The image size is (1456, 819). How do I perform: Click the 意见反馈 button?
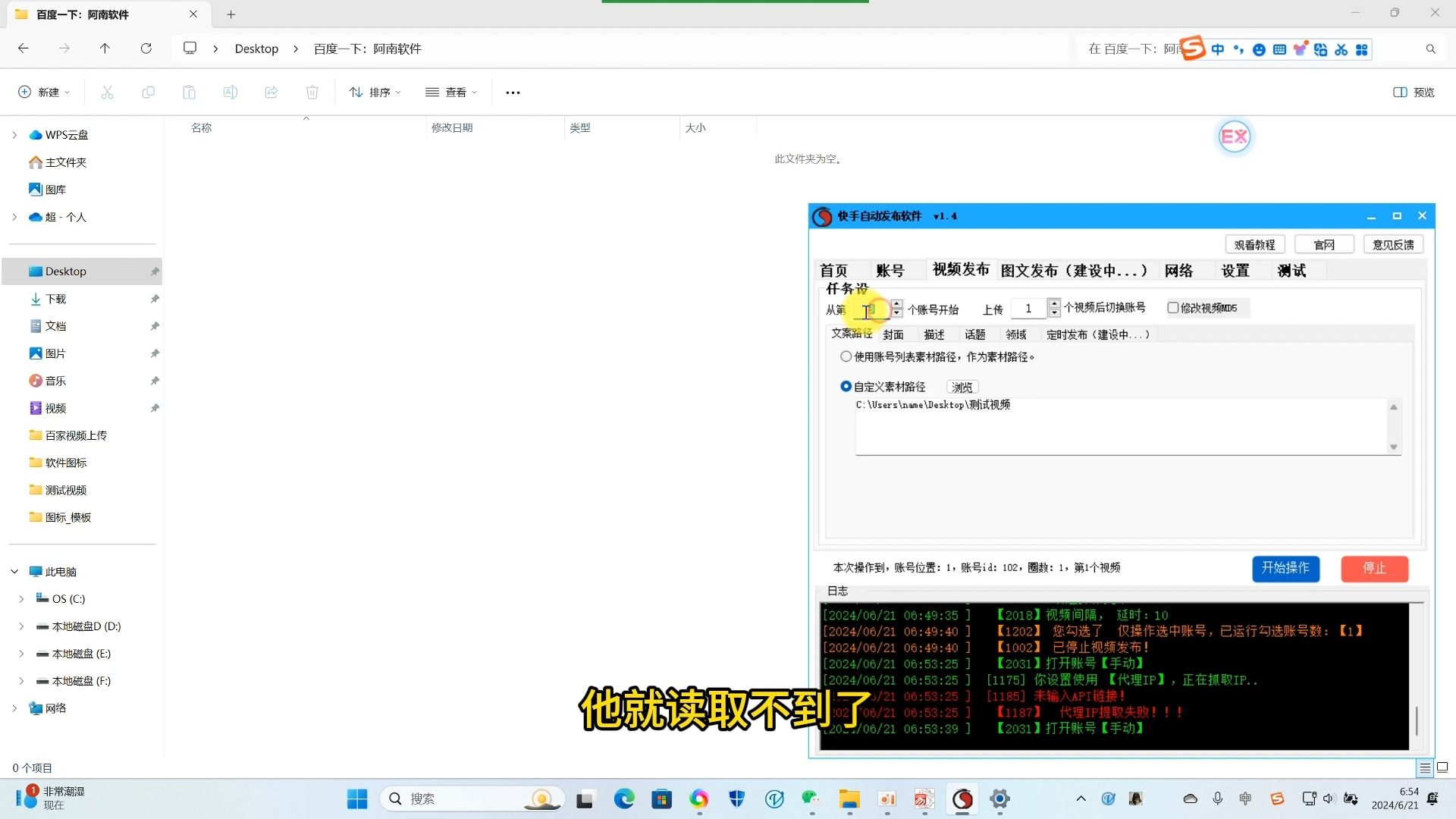pos(1393,245)
